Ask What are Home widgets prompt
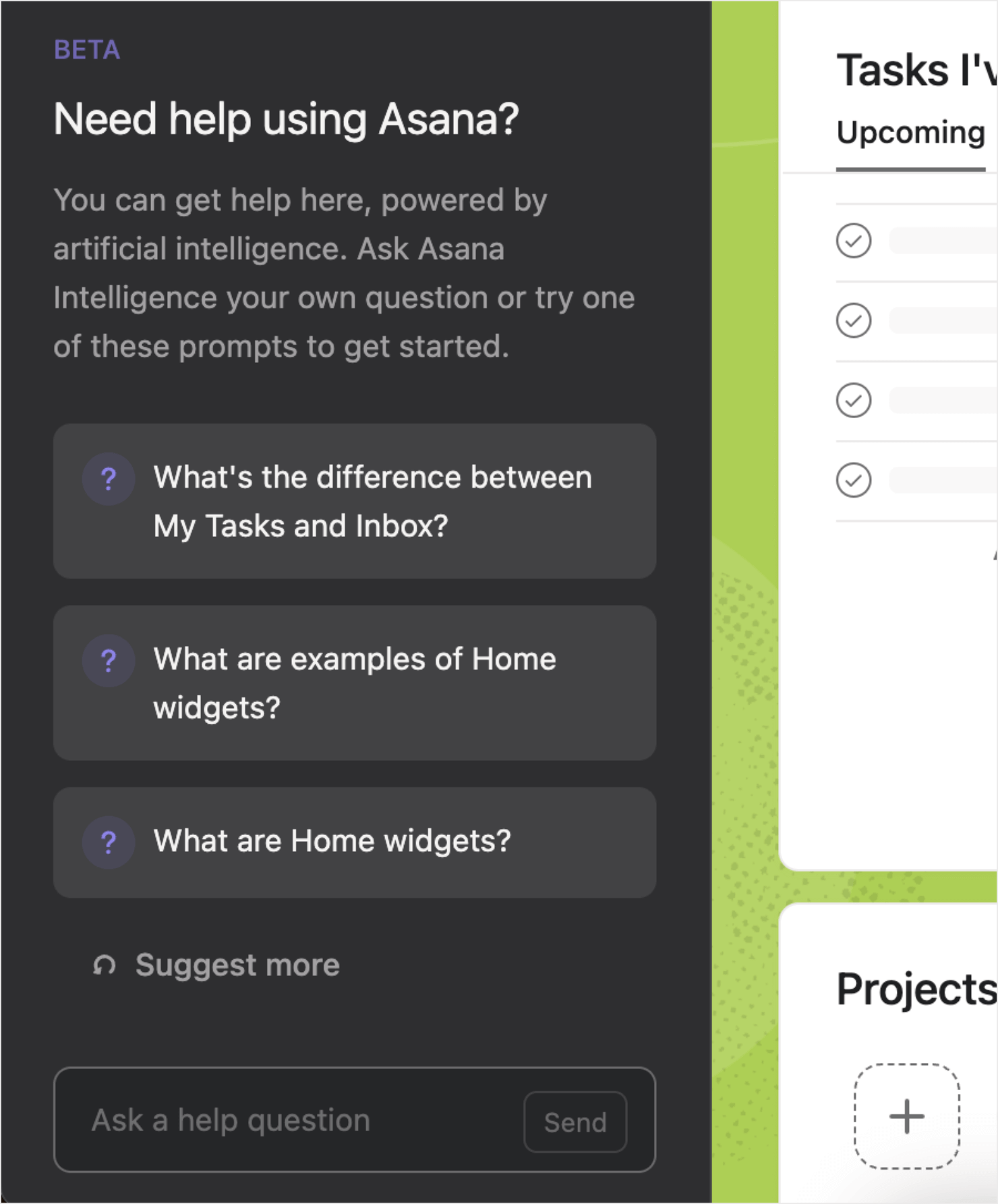 [x=355, y=842]
